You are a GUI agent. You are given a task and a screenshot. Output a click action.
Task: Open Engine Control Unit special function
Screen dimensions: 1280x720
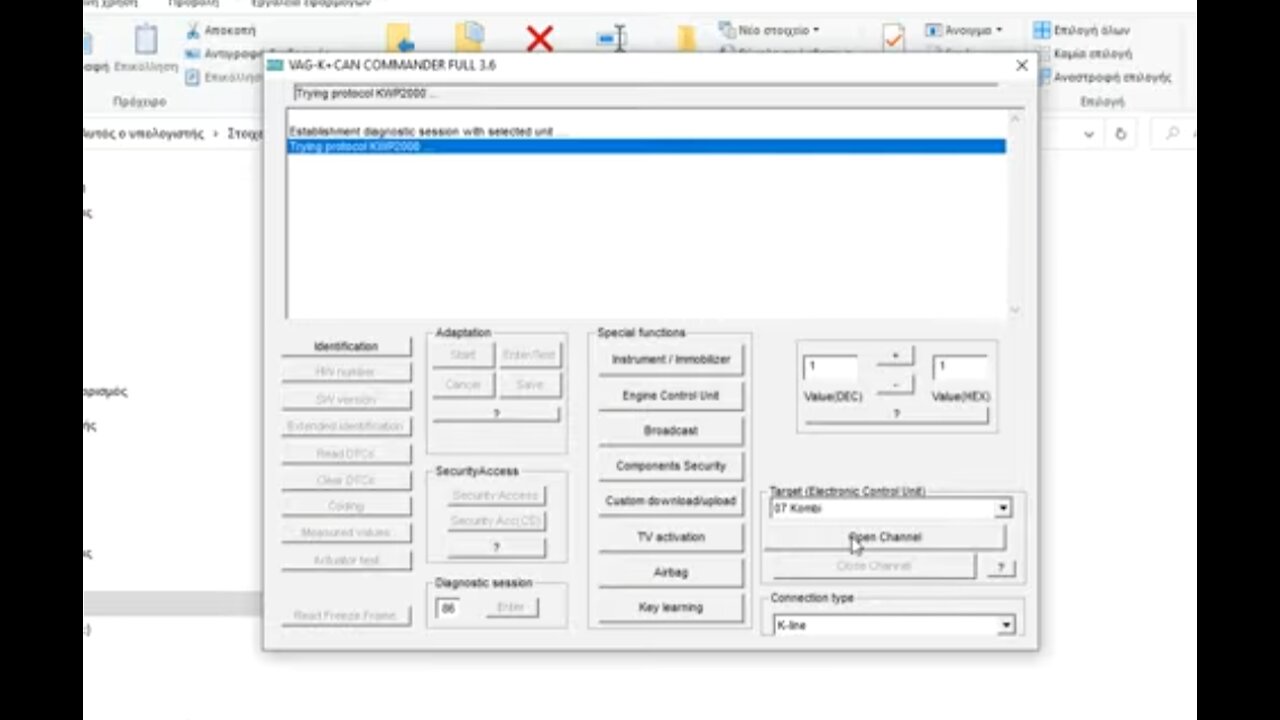[671, 395]
